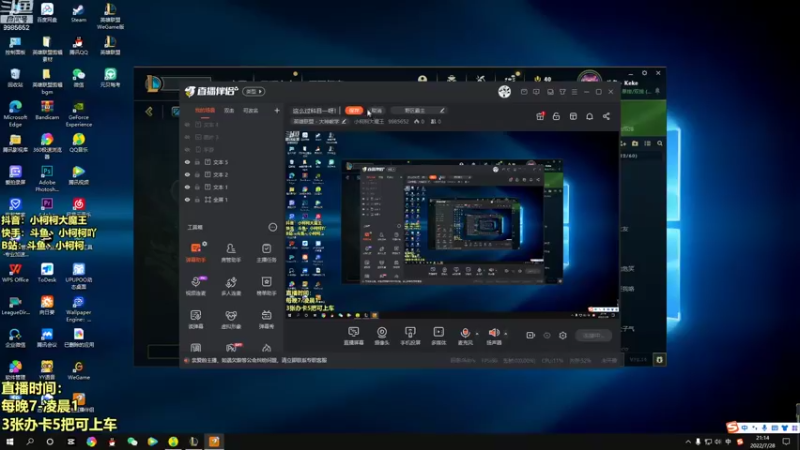Add the 直播屏幕 screen capture source
The height and width of the screenshot is (450, 800).
pyautogui.click(x=354, y=336)
